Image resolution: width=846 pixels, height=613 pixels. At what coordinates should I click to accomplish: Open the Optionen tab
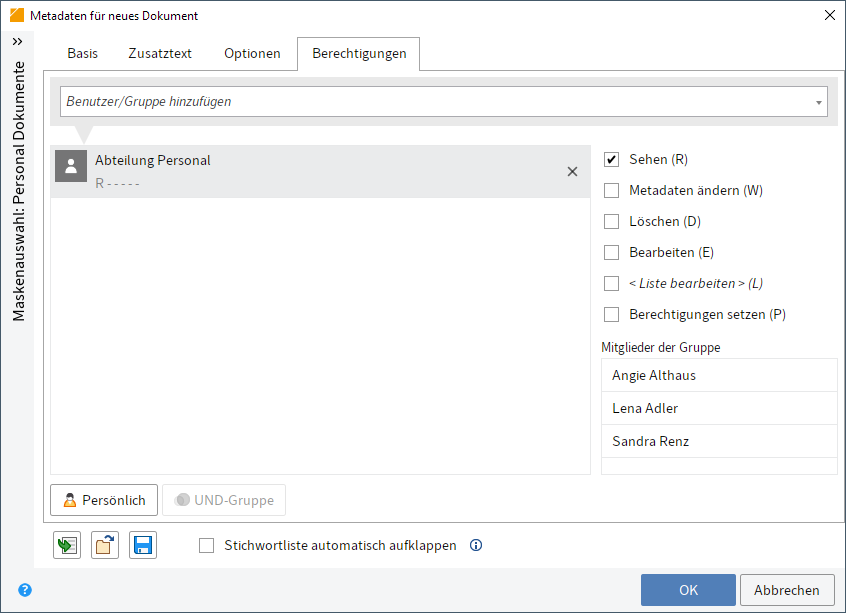(x=252, y=53)
